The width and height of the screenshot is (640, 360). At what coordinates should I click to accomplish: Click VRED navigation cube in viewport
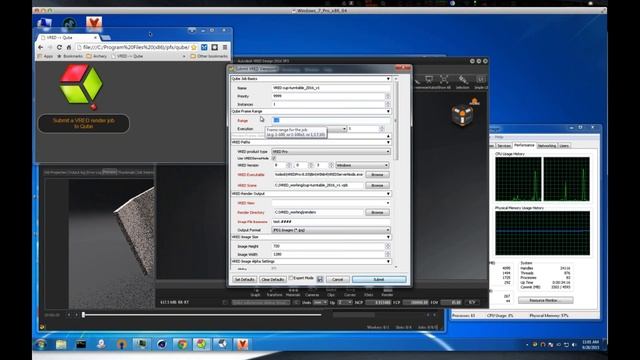pyautogui.click(x=462, y=115)
